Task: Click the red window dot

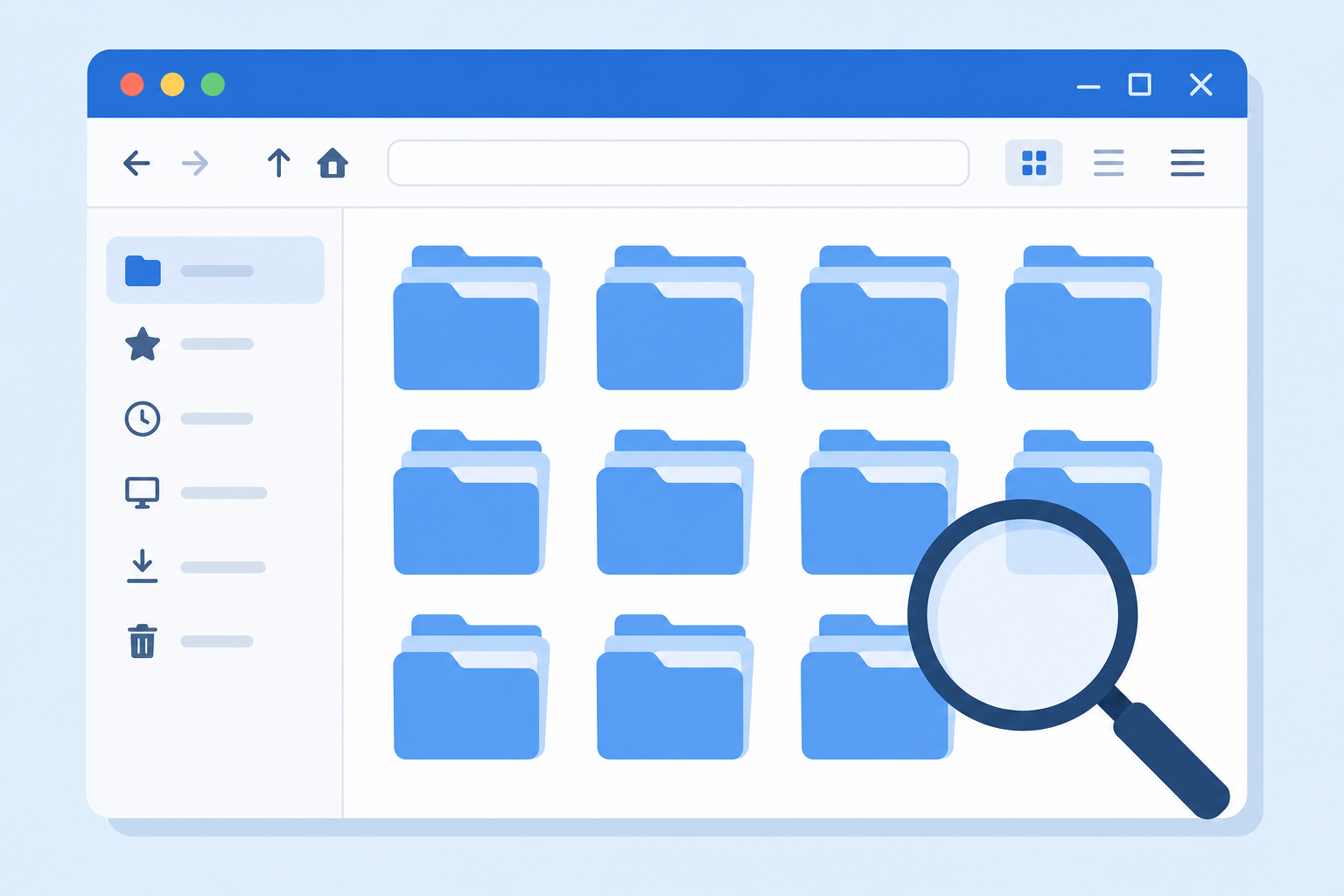Action: [132, 84]
